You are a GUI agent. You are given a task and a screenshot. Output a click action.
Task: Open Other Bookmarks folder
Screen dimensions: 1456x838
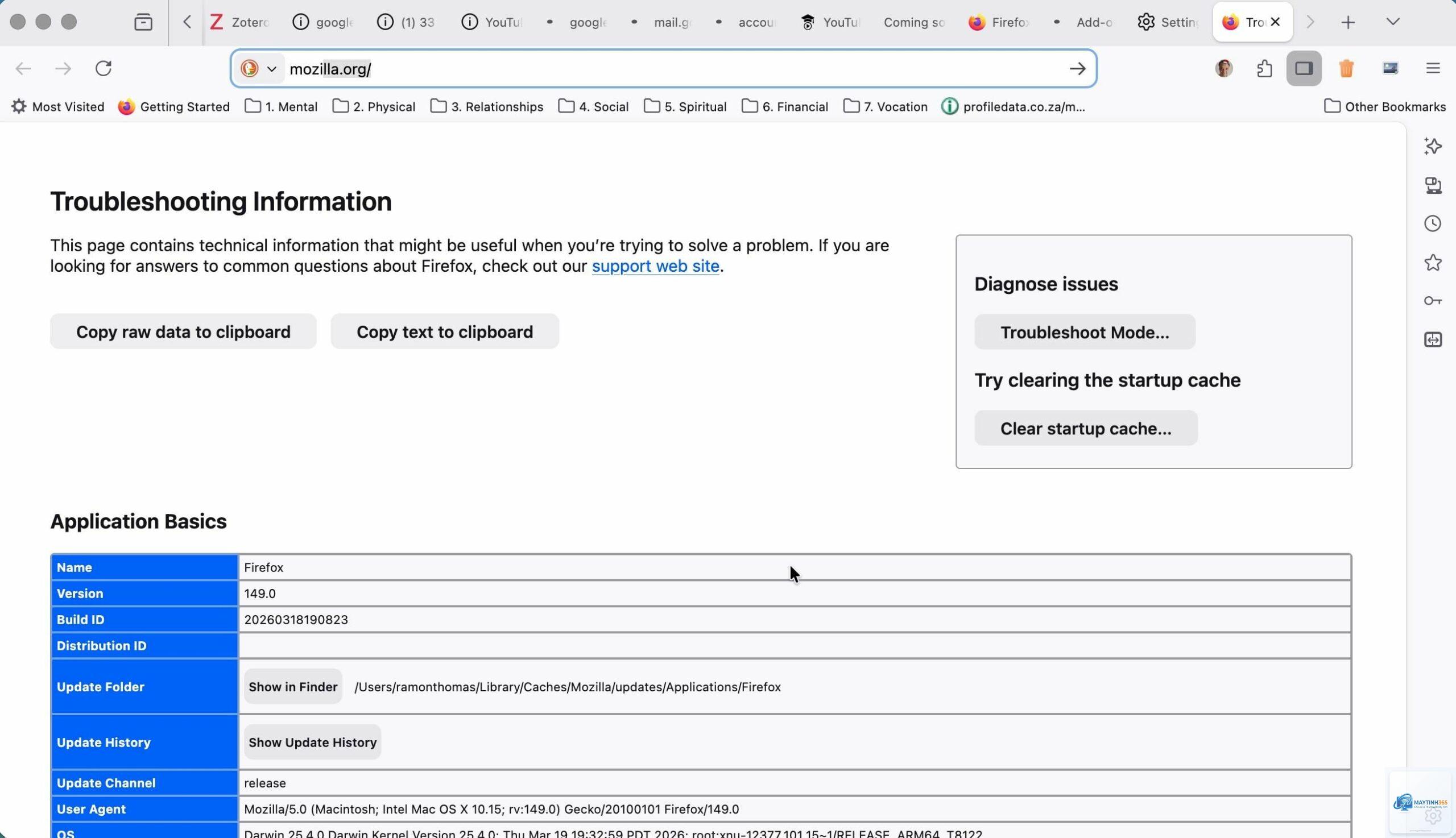pos(1384,106)
